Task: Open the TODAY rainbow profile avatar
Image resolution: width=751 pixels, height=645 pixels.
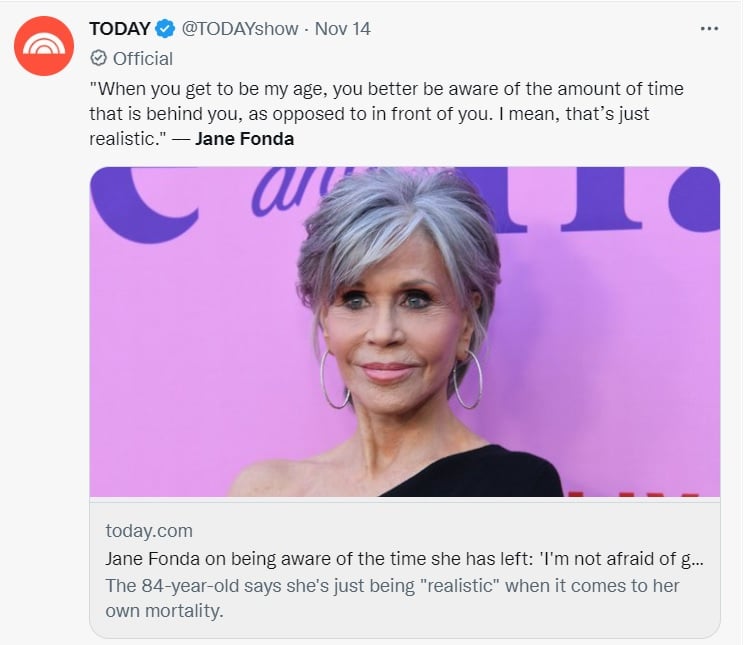Action: 44,46
